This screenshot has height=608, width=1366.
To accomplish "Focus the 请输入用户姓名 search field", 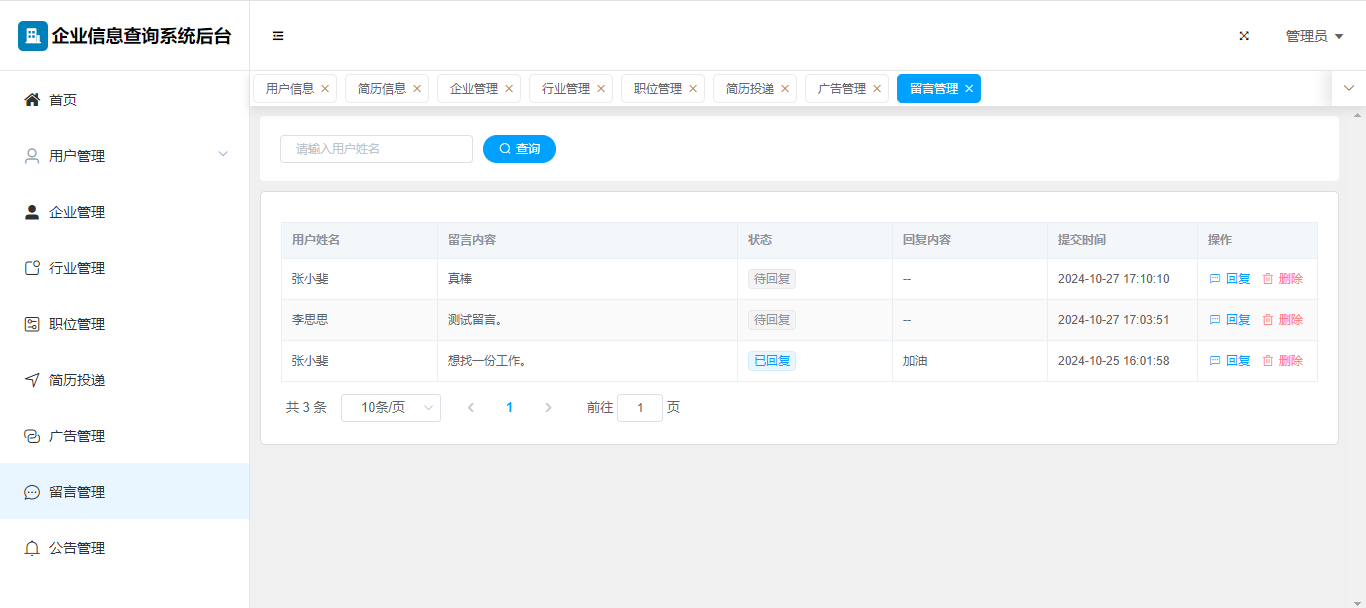I will click(x=376, y=149).
